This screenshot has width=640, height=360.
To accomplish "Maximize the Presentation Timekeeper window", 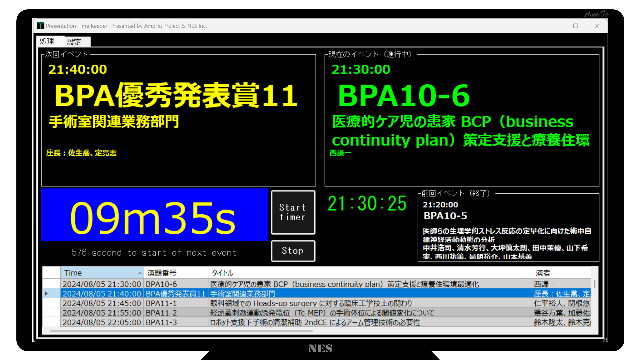I will point(576,26).
